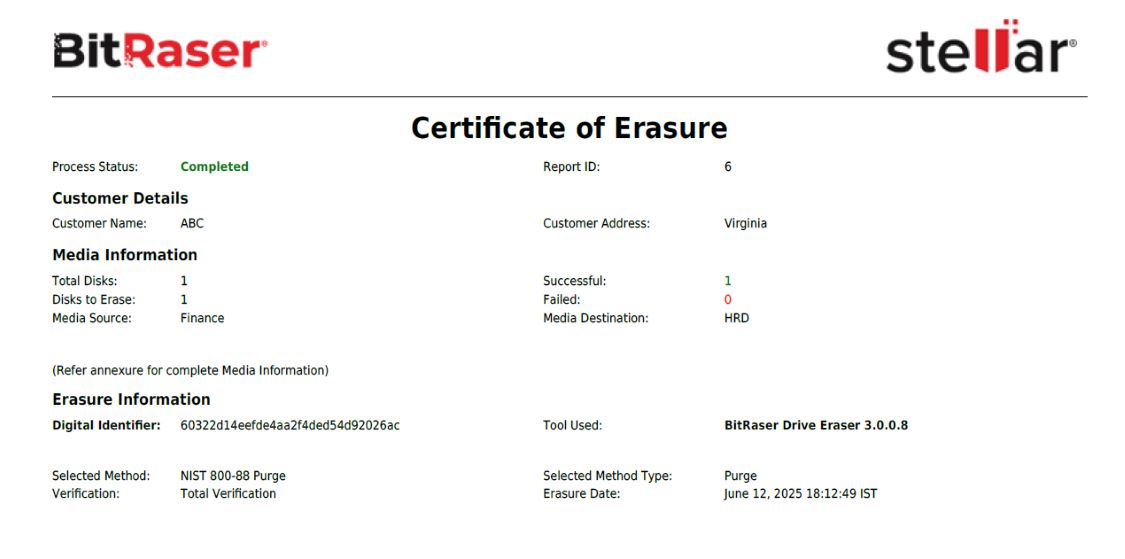
Task: Click the Media Source label
Action: click(x=92, y=318)
